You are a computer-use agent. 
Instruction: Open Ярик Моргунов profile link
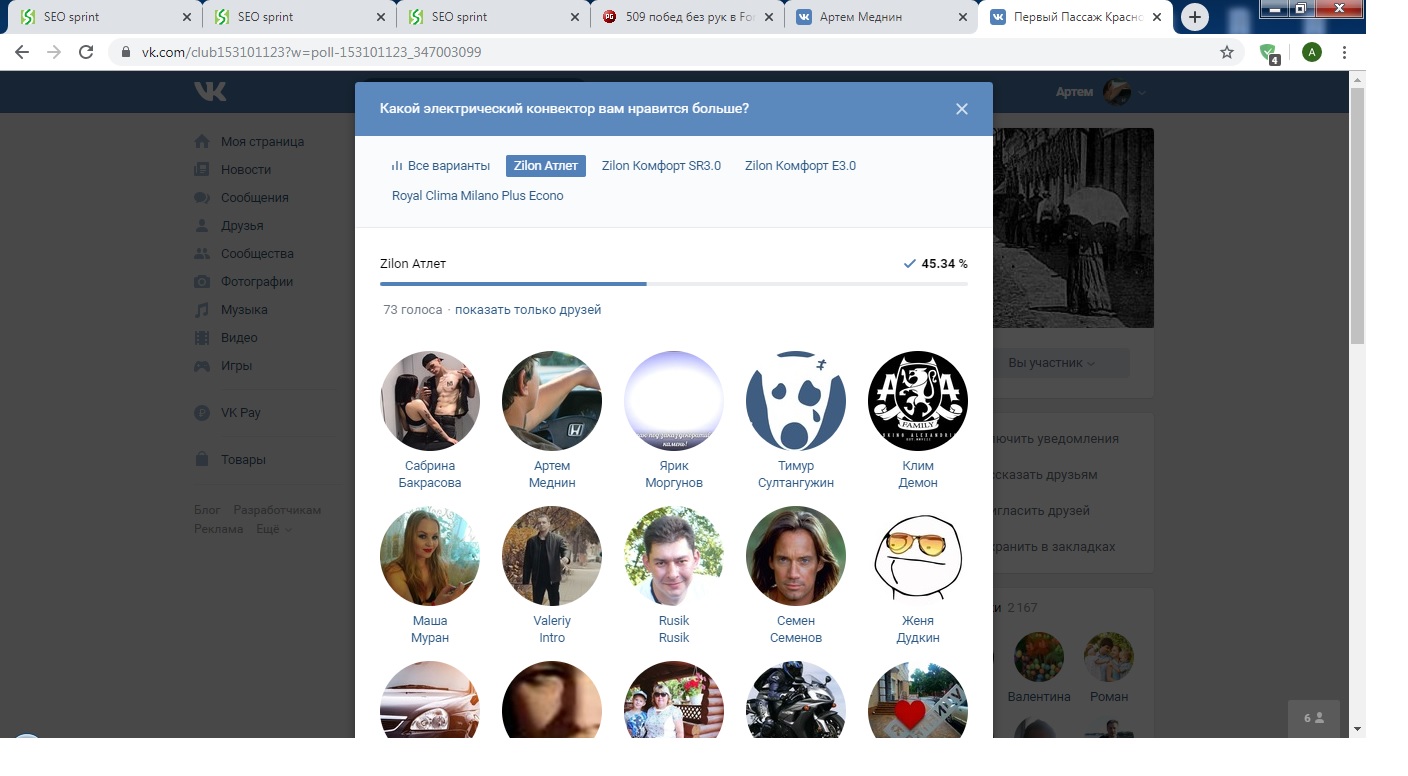click(x=674, y=474)
